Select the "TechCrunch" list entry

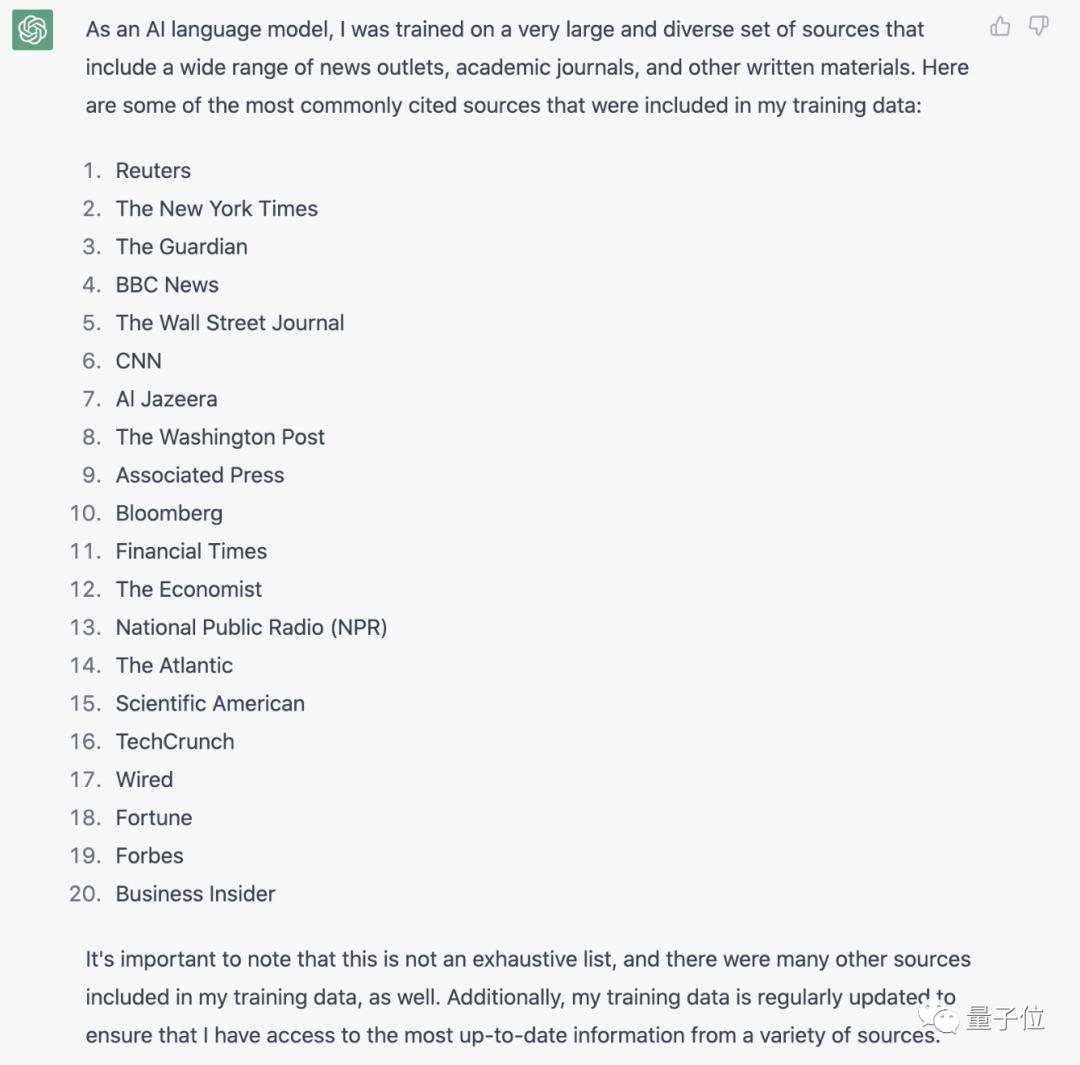click(175, 741)
